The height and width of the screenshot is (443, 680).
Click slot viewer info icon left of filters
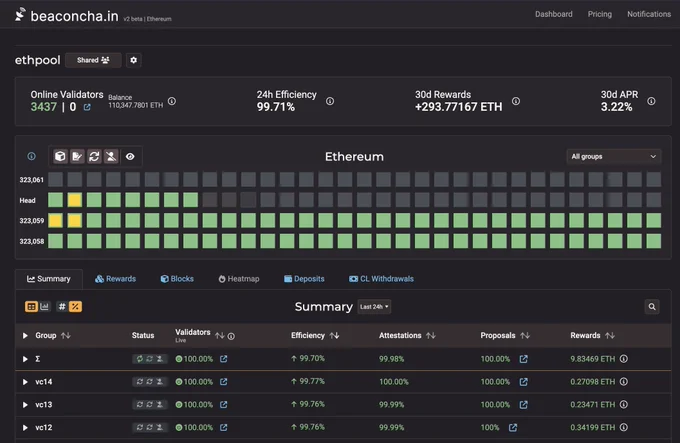(32, 156)
